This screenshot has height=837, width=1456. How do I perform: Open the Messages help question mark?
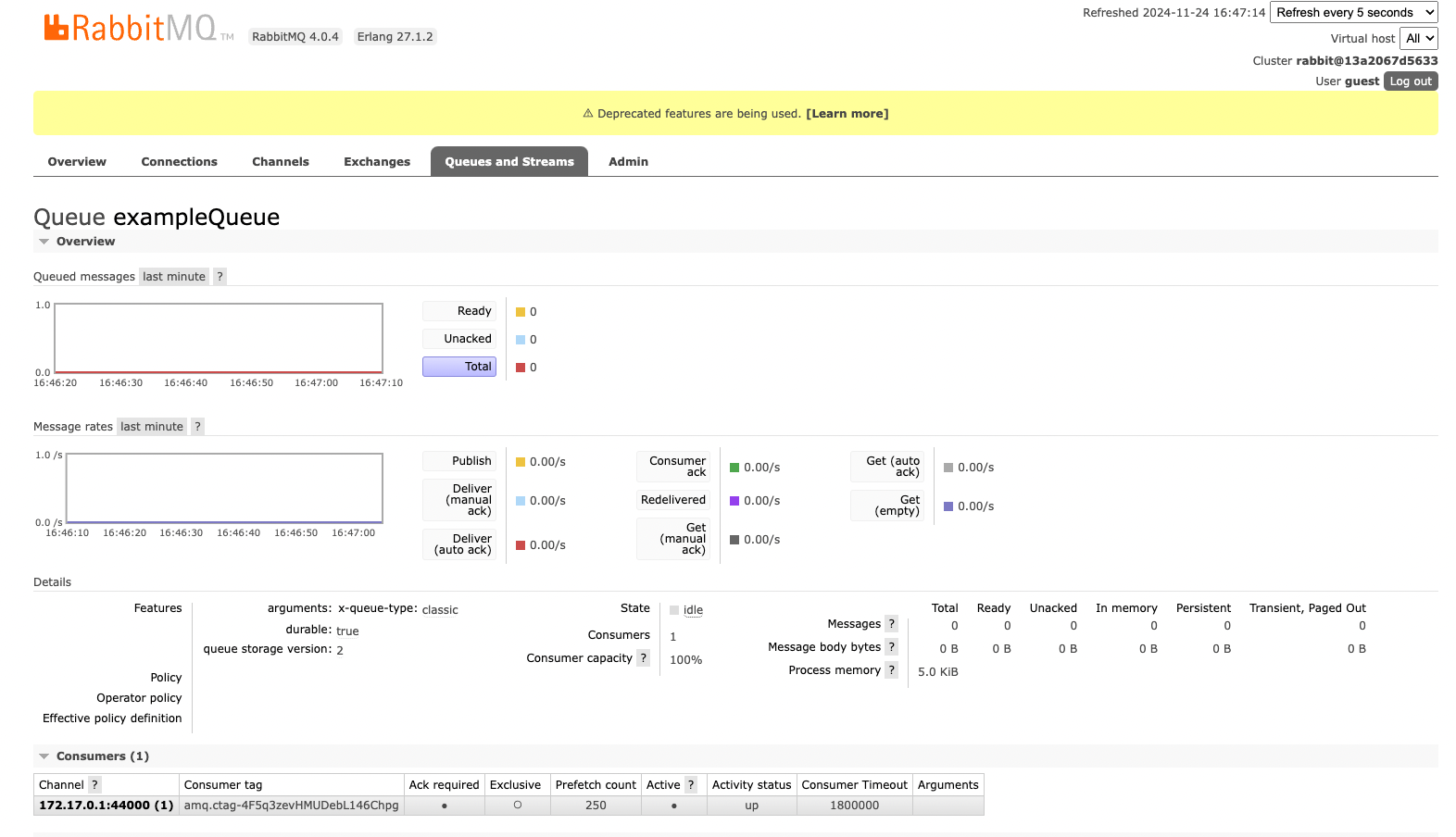pos(892,624)
